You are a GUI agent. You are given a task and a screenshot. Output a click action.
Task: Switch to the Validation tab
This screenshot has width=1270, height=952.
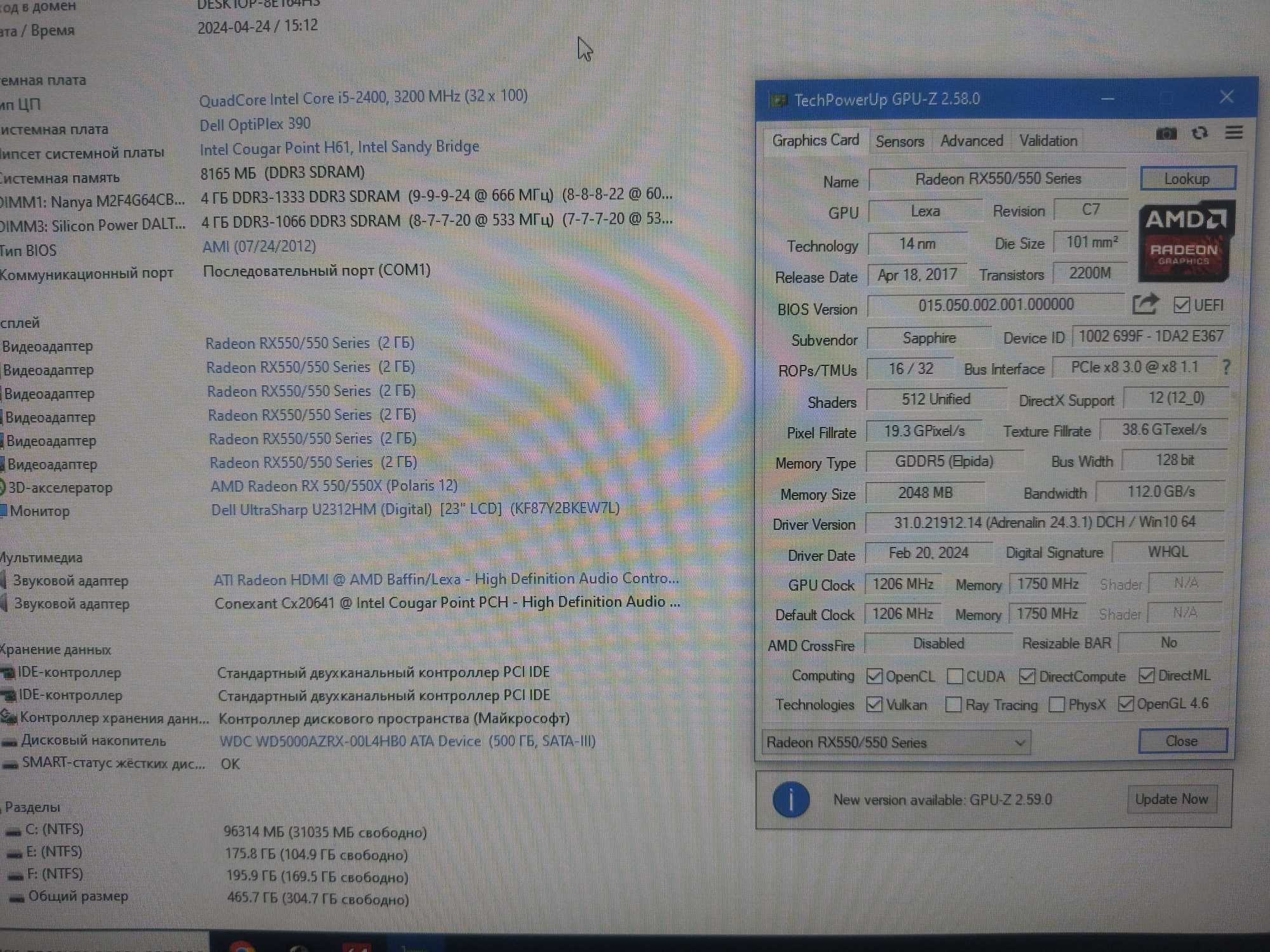(x=1048, y=141)
